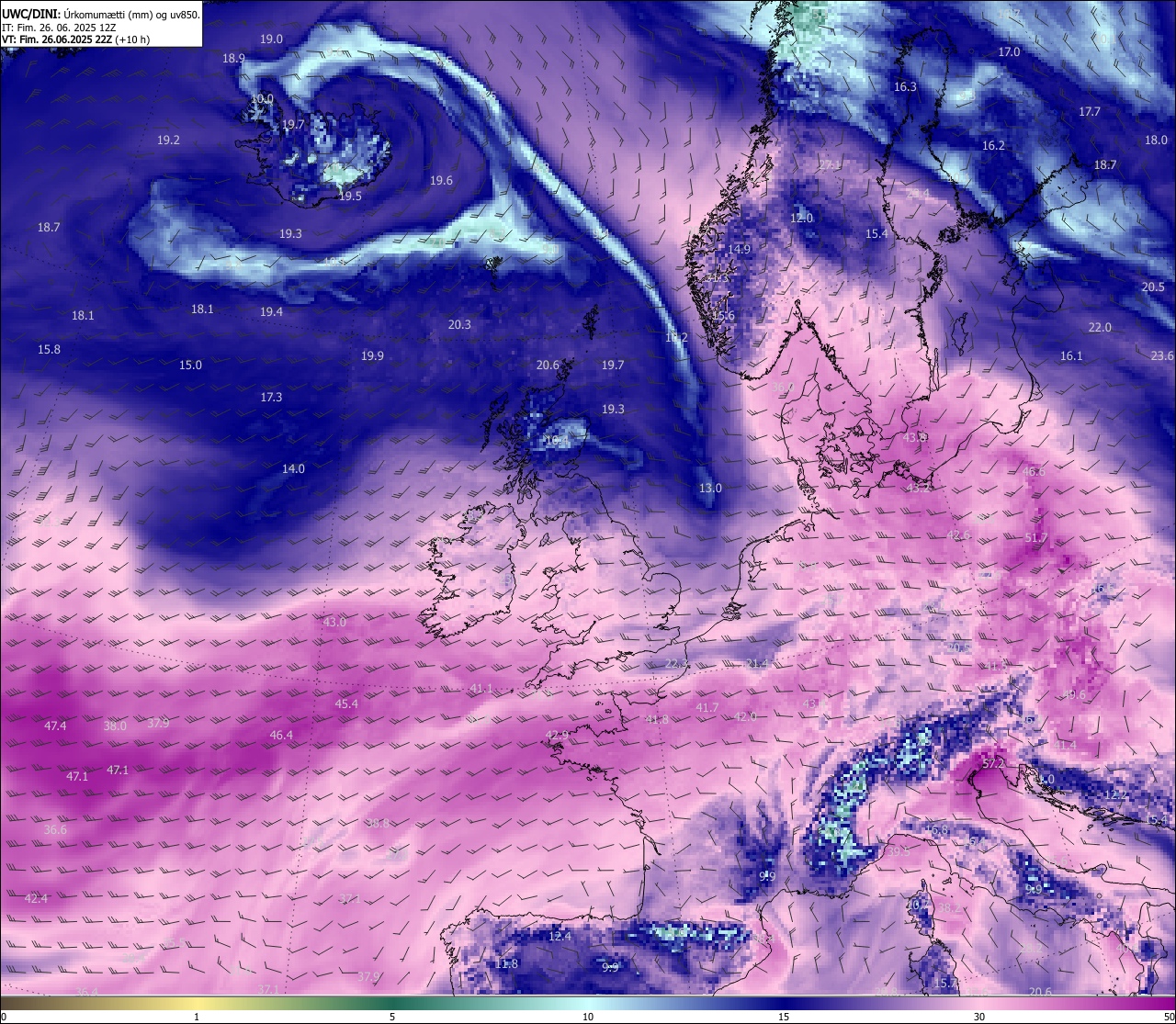This screenshot has height=1024, width=1176.
Task: Click the 18.9 value near Iceland
Action: (x=233, y=58)
